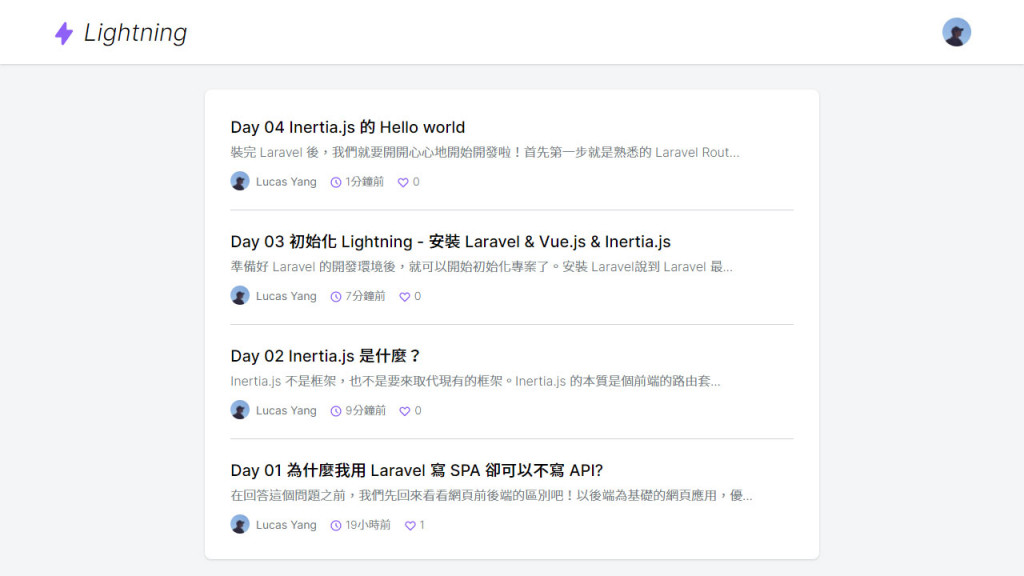
Task: Open the Day 02 Inertia.js 是什麼 post
Action: click(325, 356)
